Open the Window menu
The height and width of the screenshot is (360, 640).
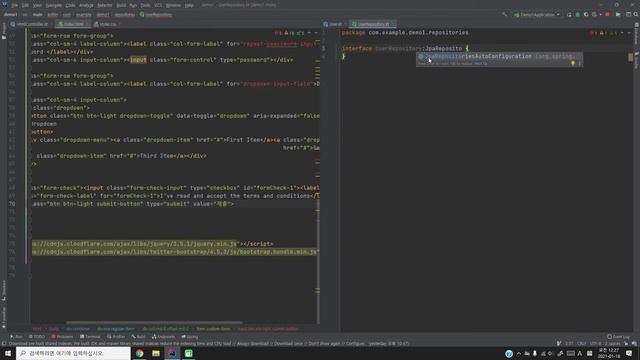[x=173, y=5]
